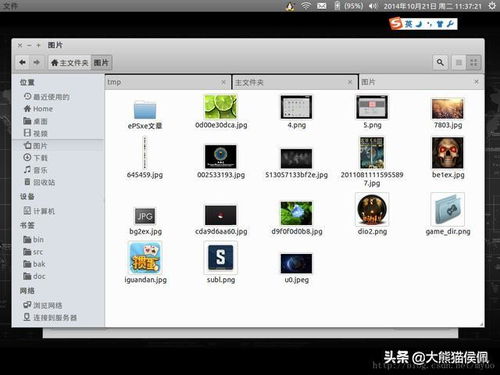Select the 5.png thumbnail
500x375 pixels.
372,107
